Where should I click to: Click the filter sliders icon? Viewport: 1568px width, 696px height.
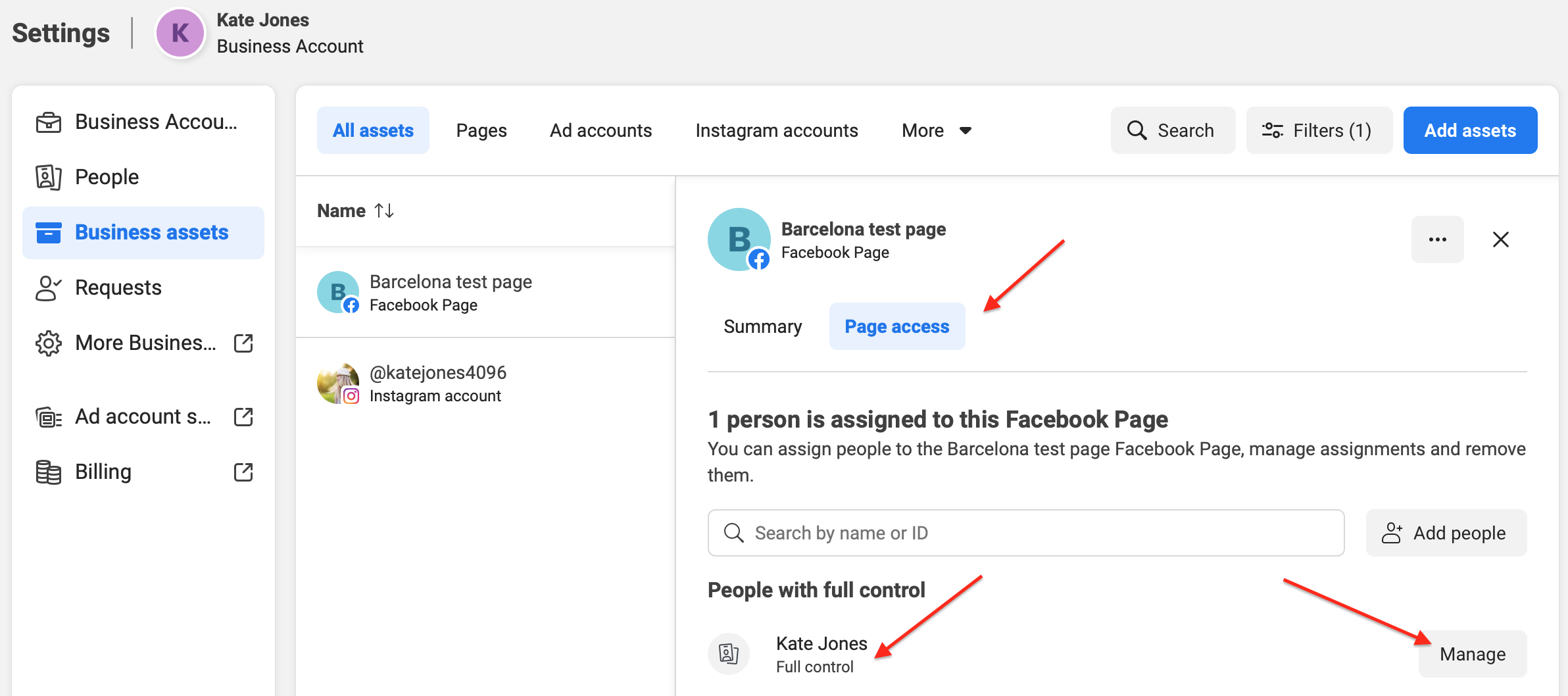pos(1272,130)
